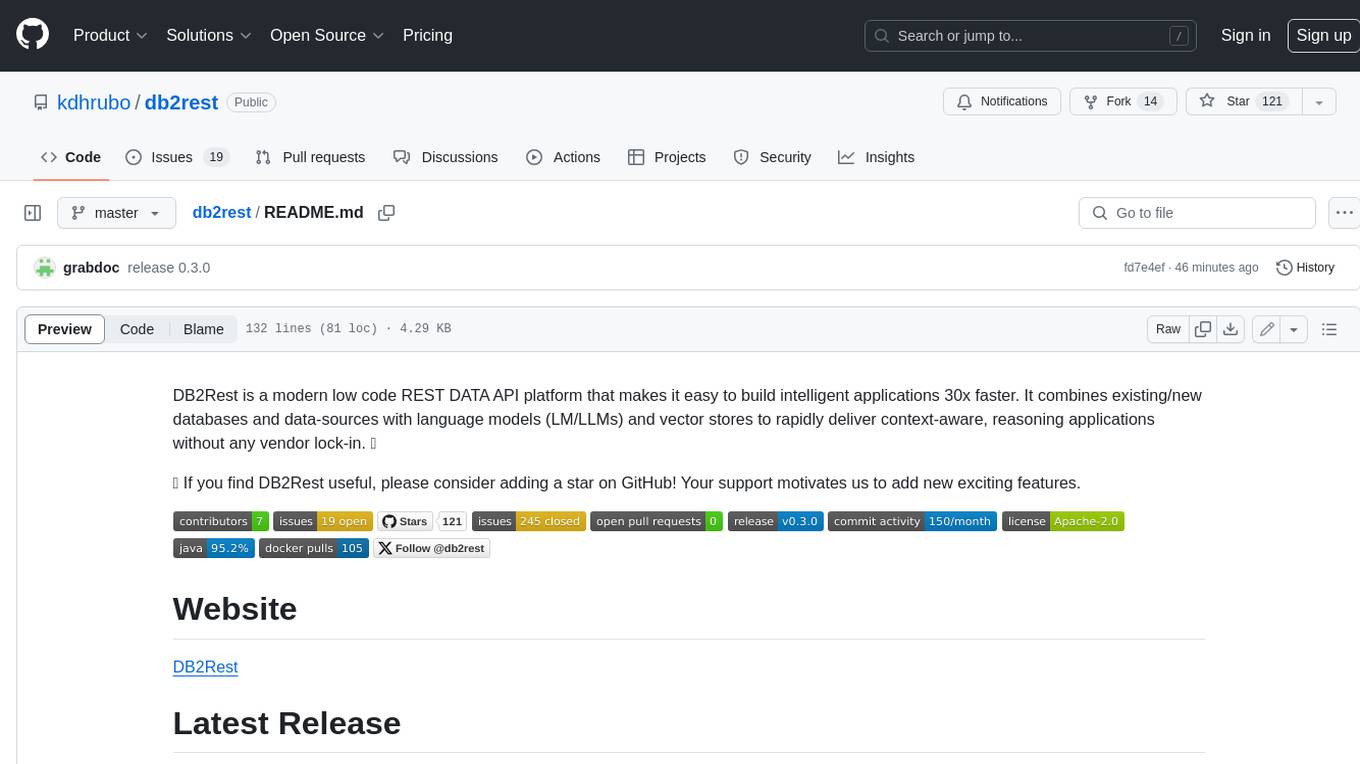Open the document outline icon
This screenshot has height=764, width=1360.
1329,329
